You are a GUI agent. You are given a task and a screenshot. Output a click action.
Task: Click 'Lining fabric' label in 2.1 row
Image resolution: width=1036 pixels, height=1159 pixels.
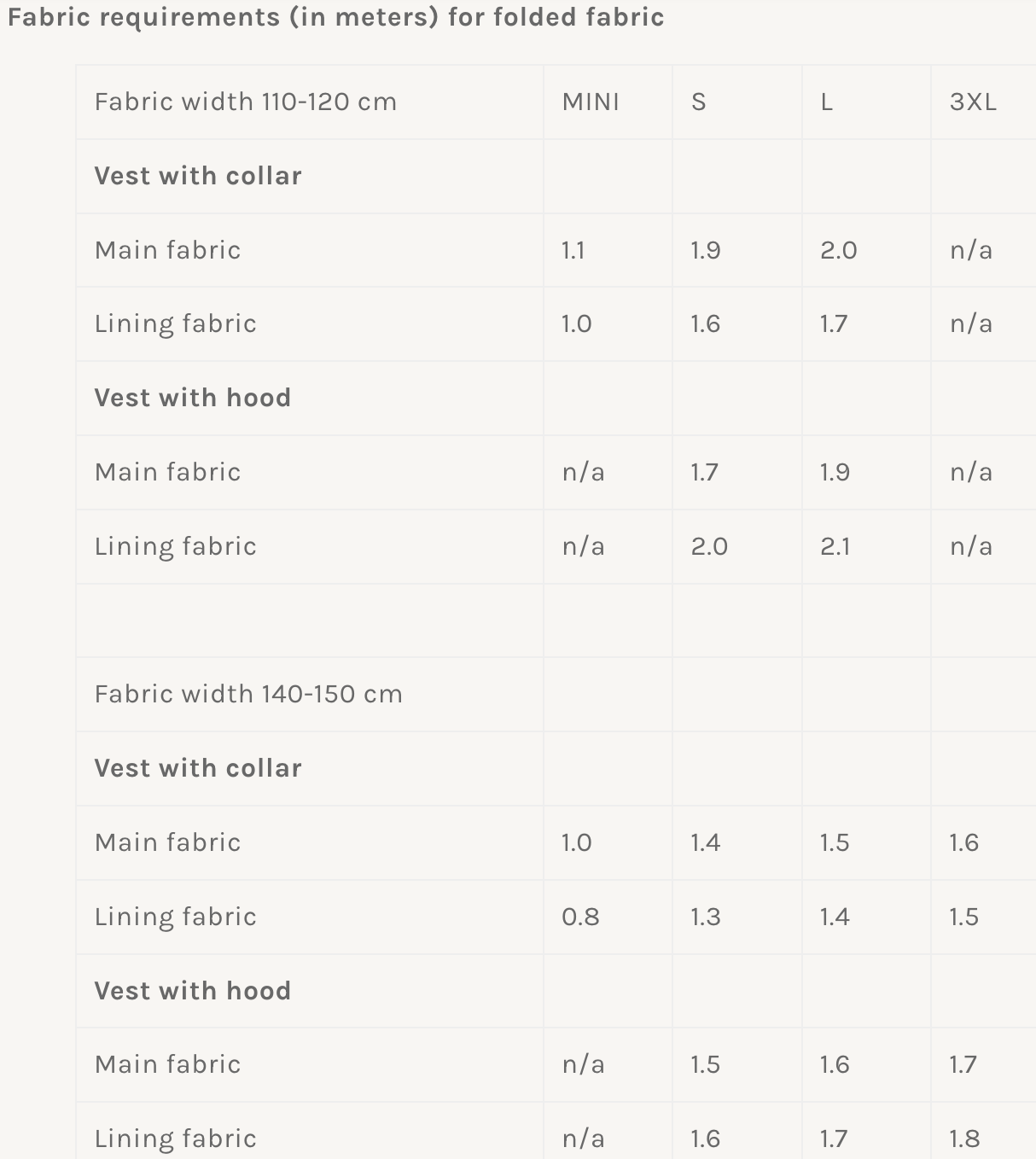[176, 546]
